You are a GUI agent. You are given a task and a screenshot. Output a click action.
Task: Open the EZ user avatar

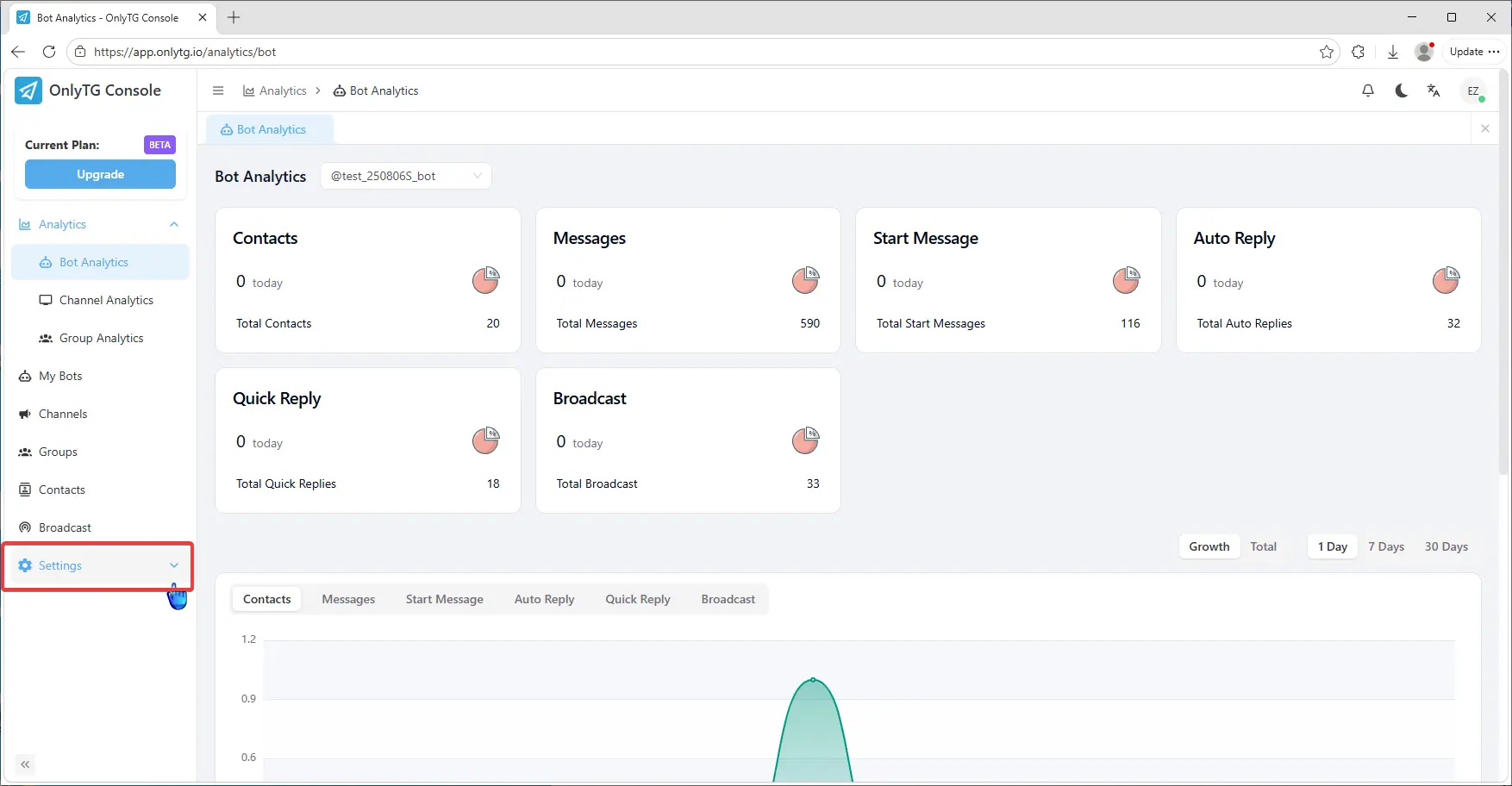1473,90
